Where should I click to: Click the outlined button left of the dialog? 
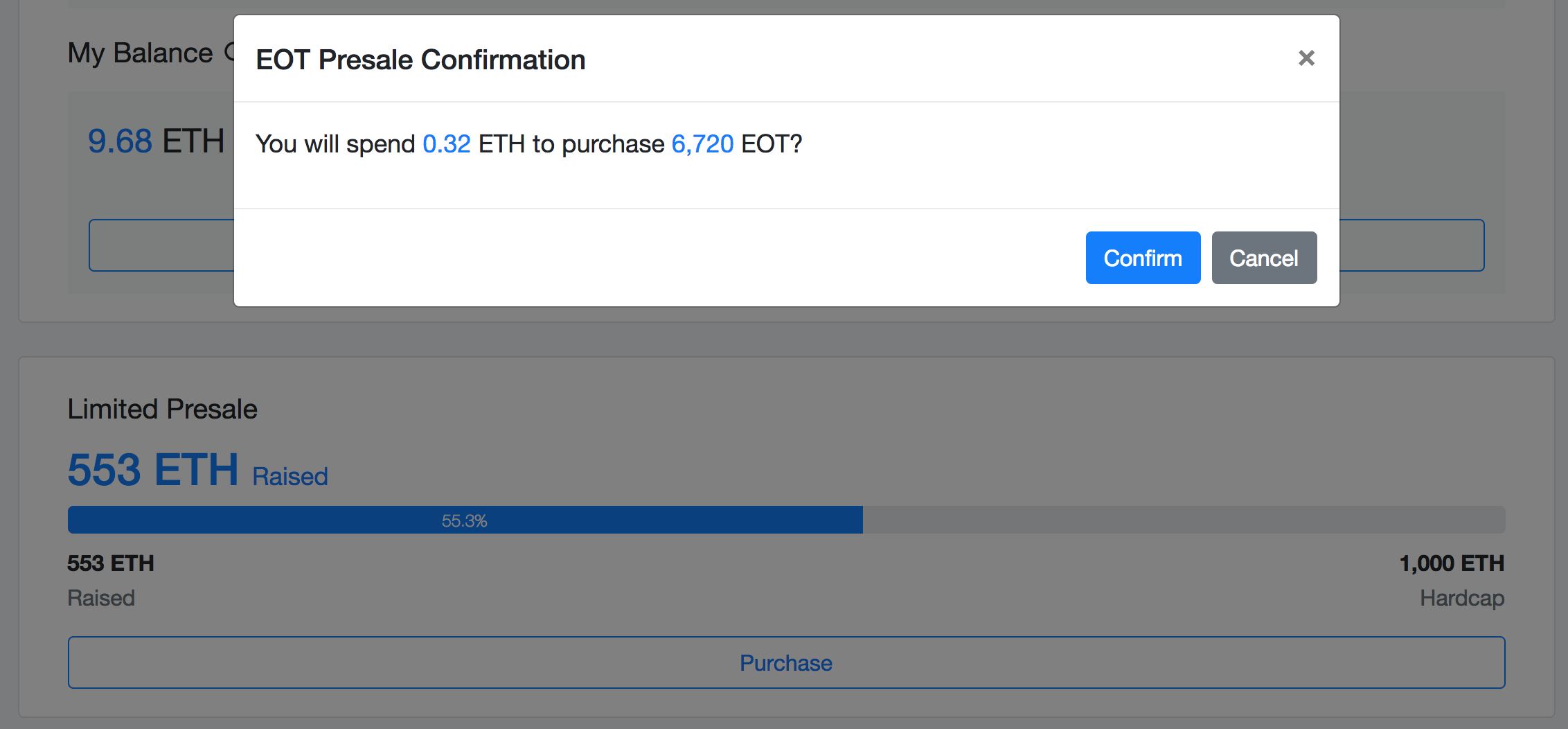(161, 245)
